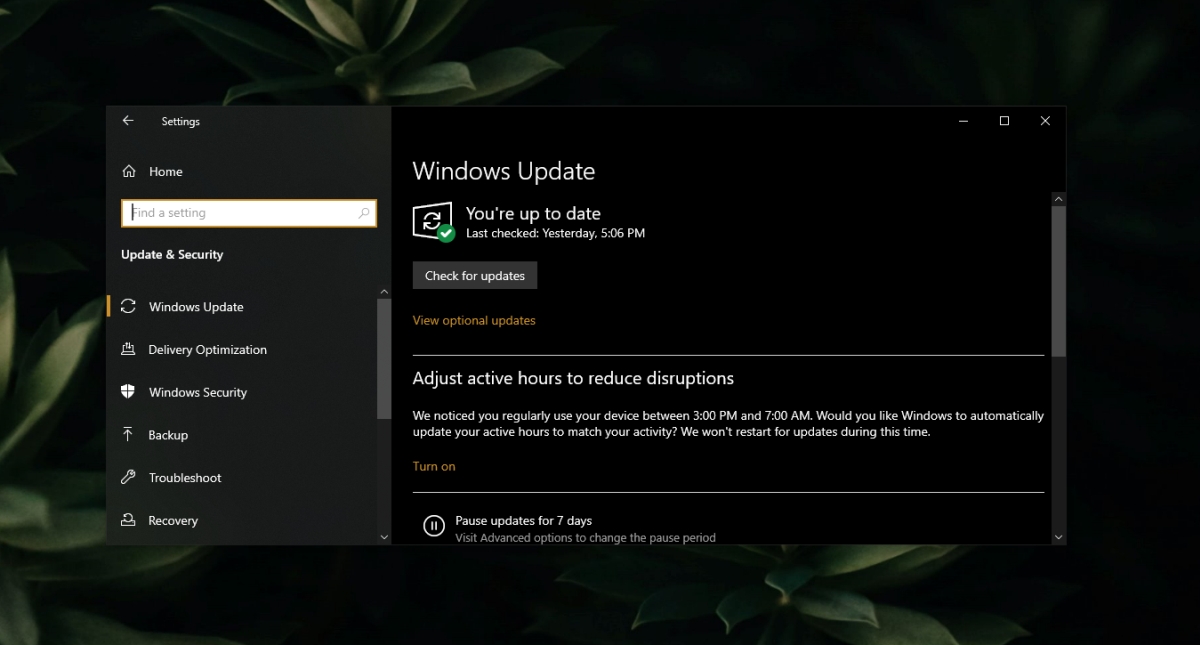The image size is (1200, 645).
Task: Click 'Adjust active hours to reduce disruptions' heading
Action: 573,379
